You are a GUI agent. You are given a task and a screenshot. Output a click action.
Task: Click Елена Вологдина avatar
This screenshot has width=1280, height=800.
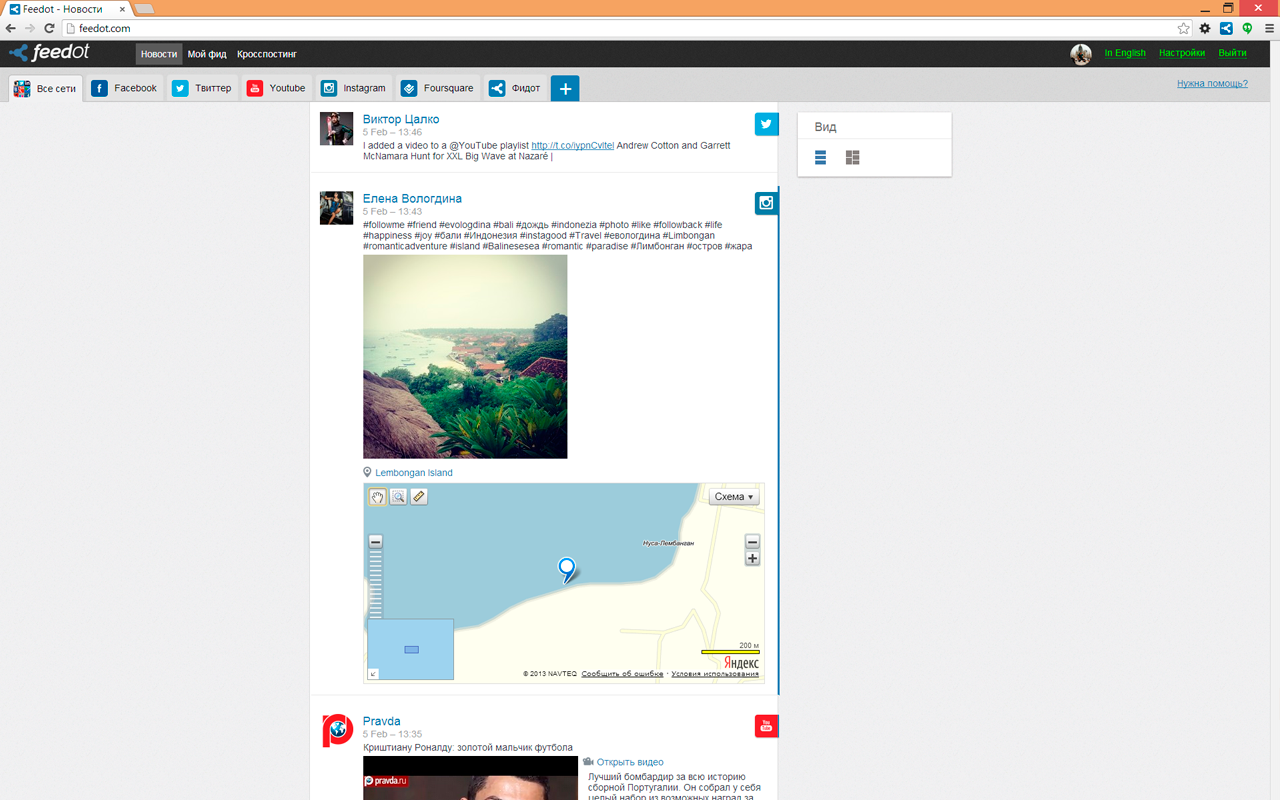click(336, 208)
